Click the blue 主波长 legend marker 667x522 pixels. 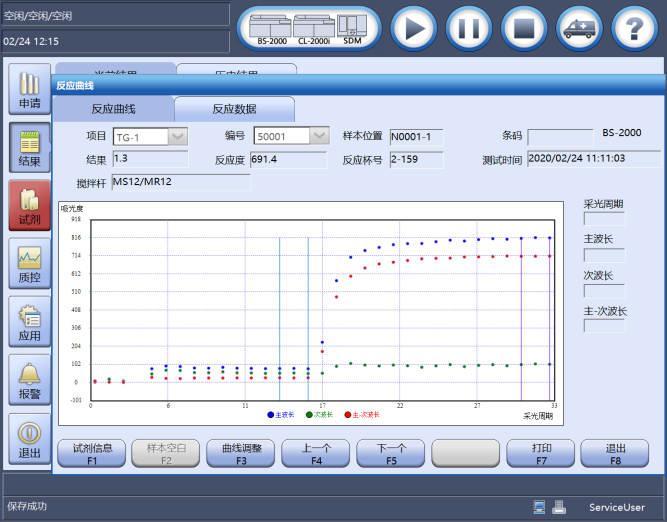tap(271, 415)
